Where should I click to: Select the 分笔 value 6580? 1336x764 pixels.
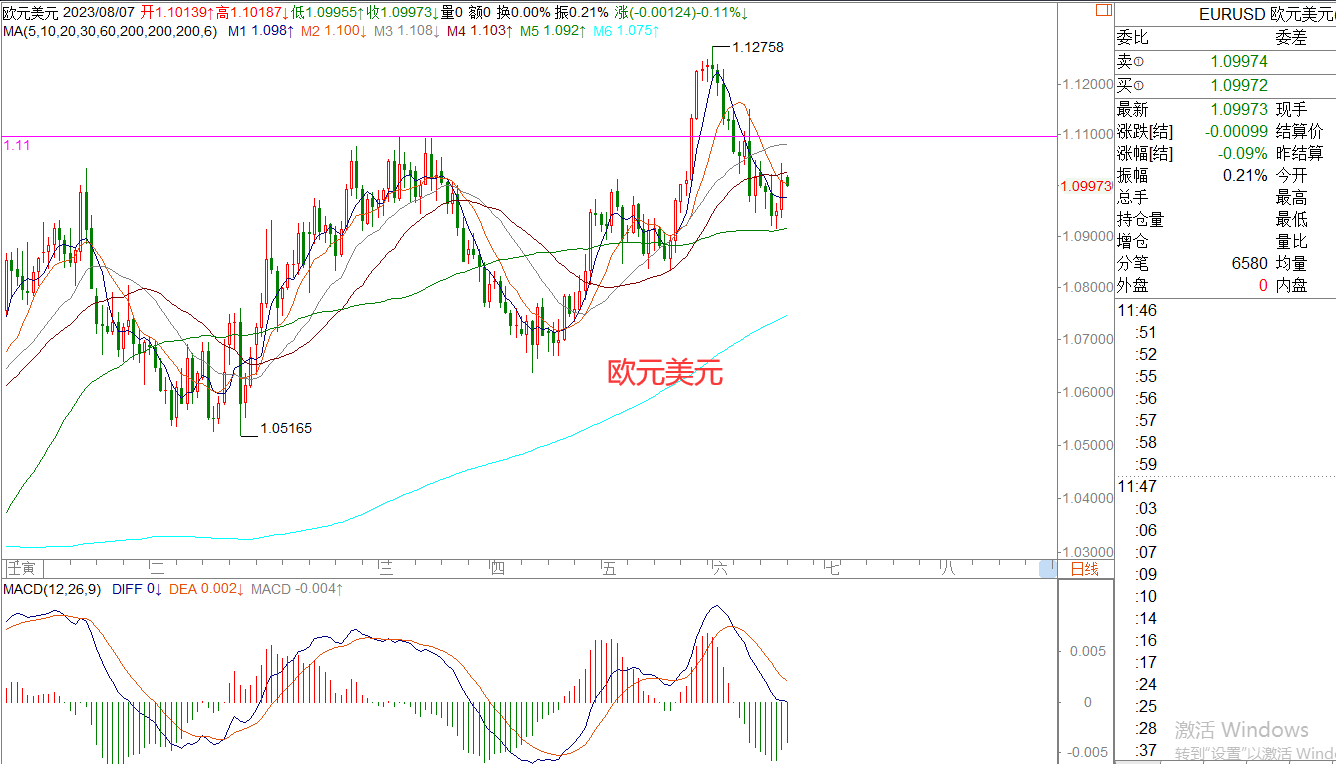(1249, 263)
